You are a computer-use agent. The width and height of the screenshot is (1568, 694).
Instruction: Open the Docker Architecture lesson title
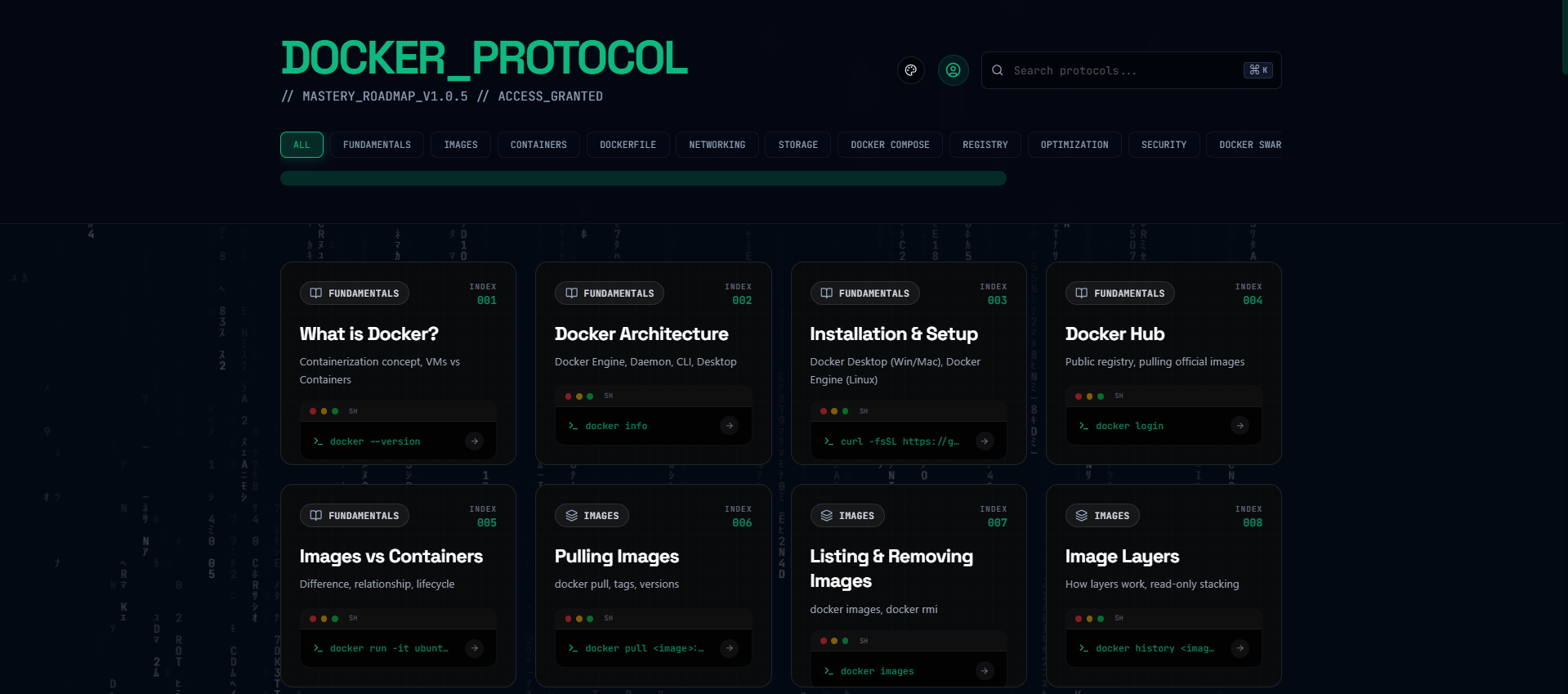(x=641, y=334)
